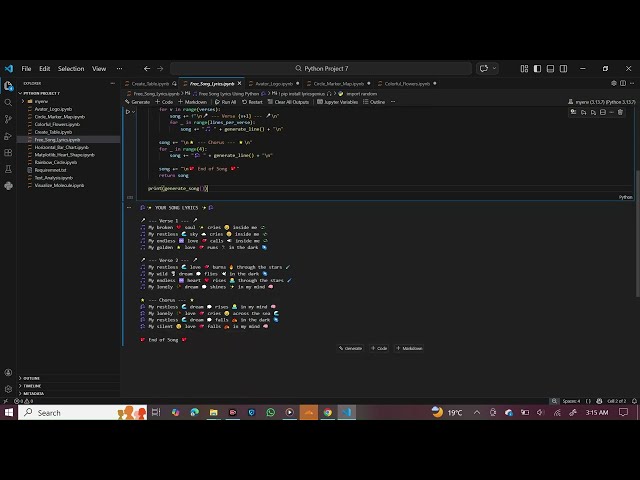
Task: Expand the METADATA section
Action: pos(33,393)
